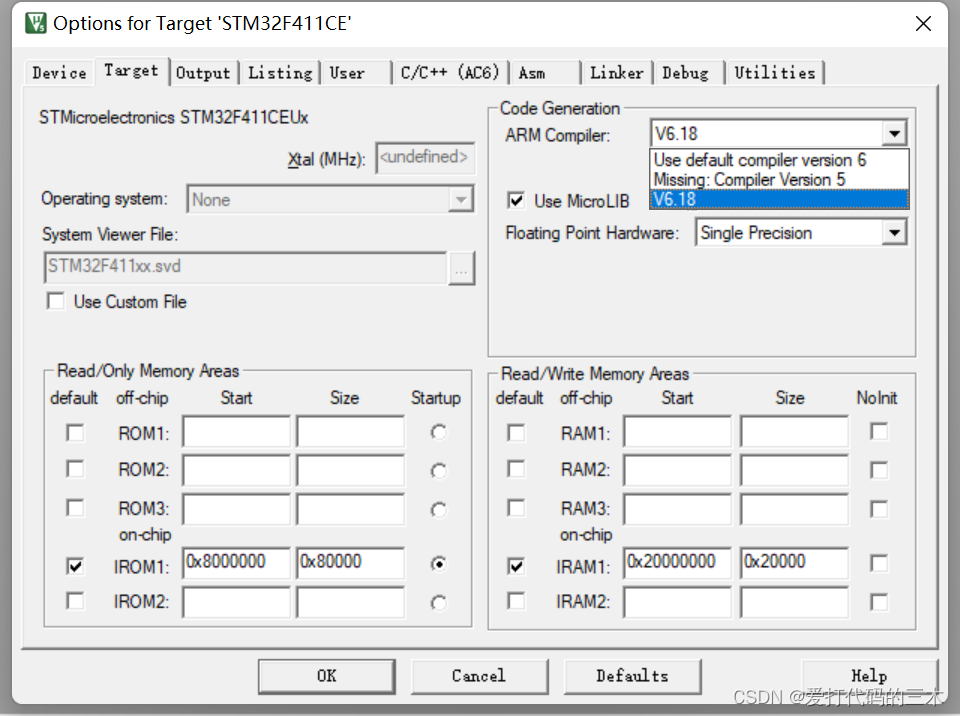Image resolution: width=960 pixels, height=716 pixels.
Task: Click the IRAM2 Size field
Action: click(795, 601)
